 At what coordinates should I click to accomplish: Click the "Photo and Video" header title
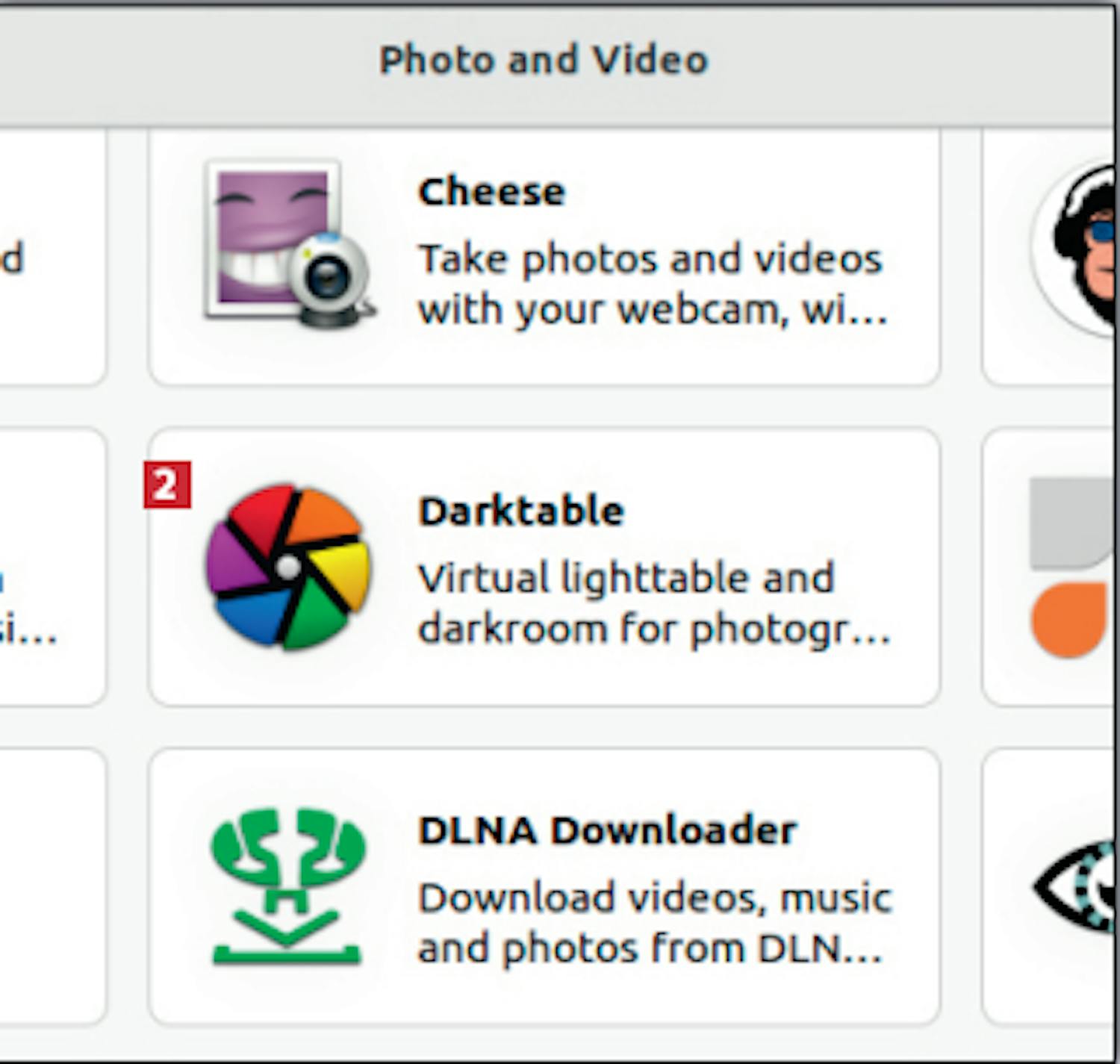(x=543, y=60)
